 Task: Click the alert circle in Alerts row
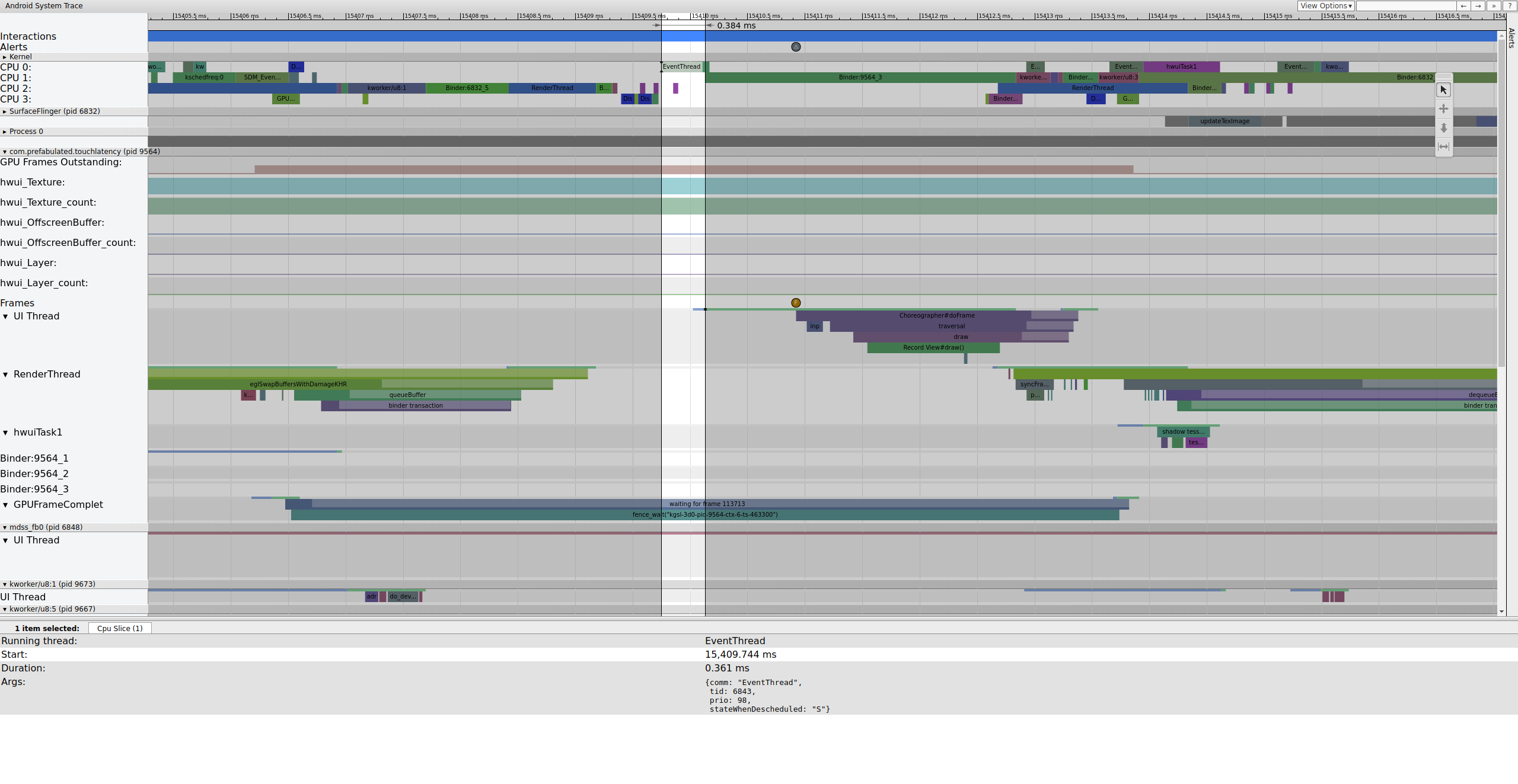[796, 47]
